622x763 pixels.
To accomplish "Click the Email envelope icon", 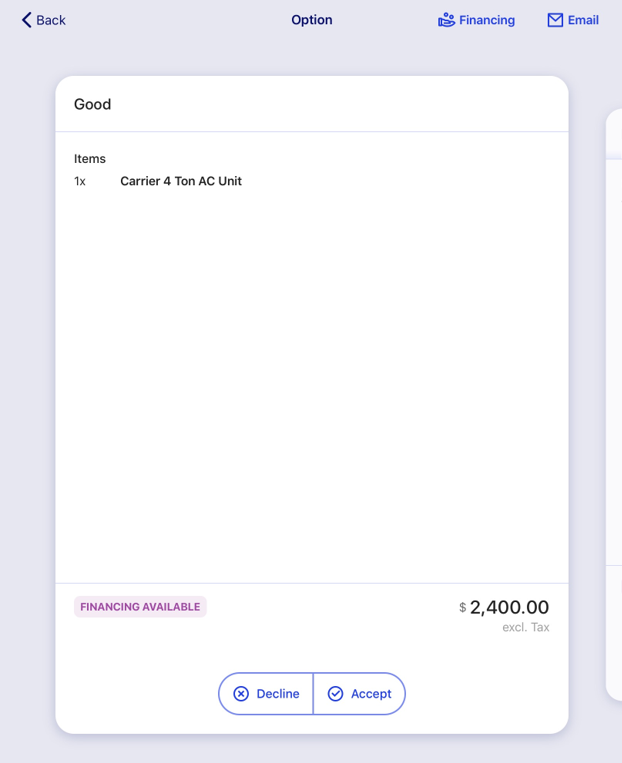I will (555, 20).
